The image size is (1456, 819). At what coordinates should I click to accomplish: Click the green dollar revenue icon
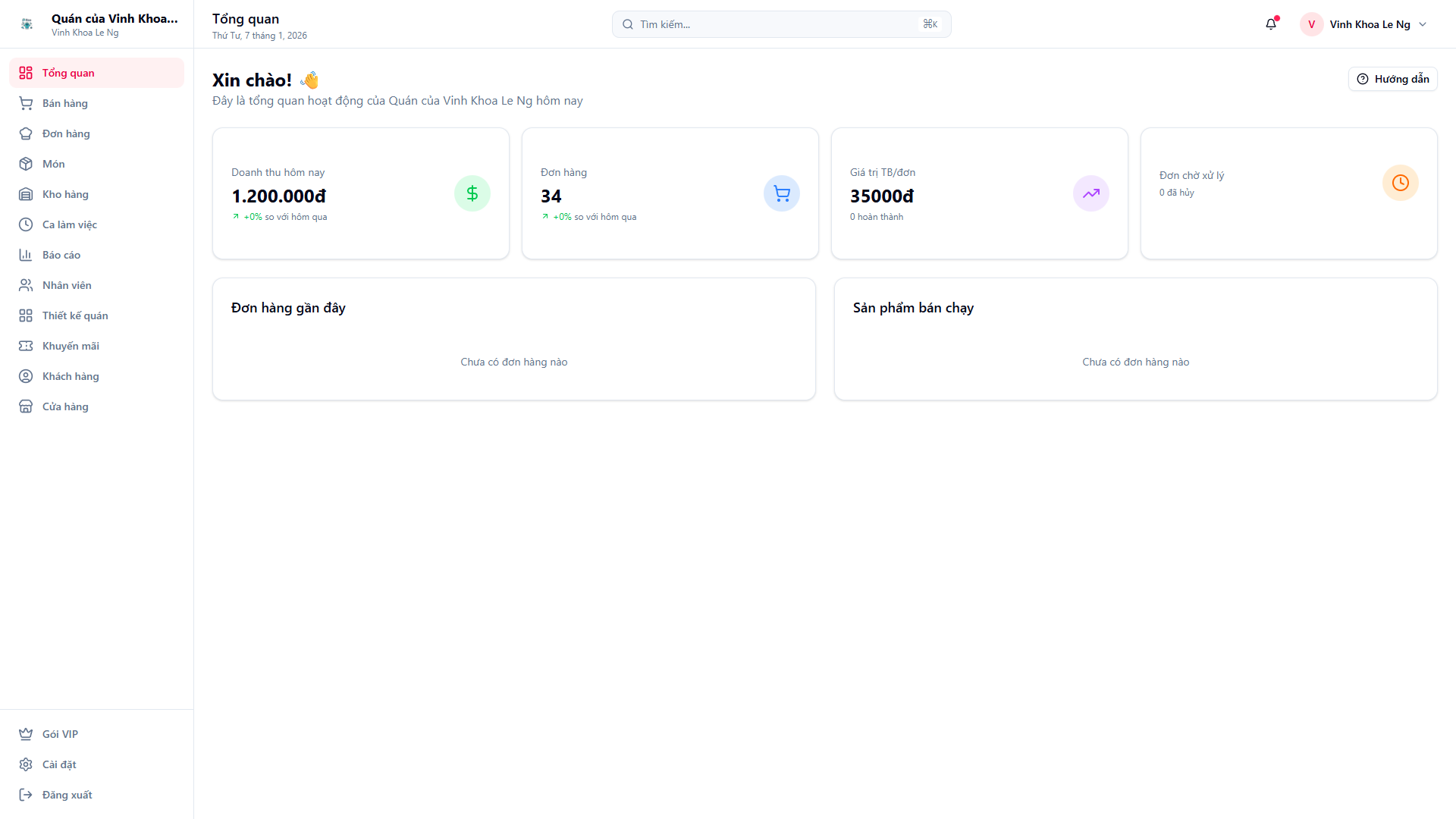click(x=472, y=193)
